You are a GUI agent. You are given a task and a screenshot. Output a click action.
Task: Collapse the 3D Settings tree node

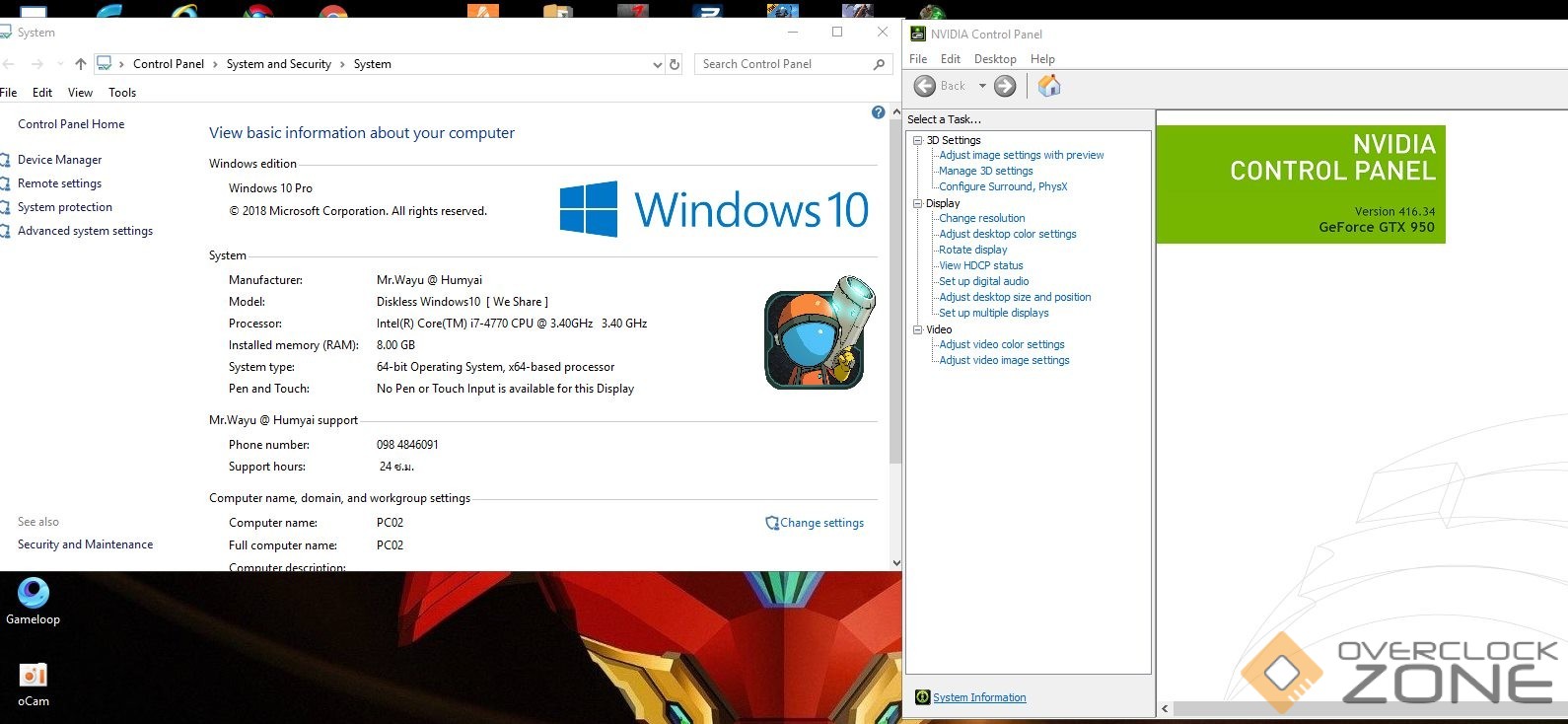coord(917,140)
